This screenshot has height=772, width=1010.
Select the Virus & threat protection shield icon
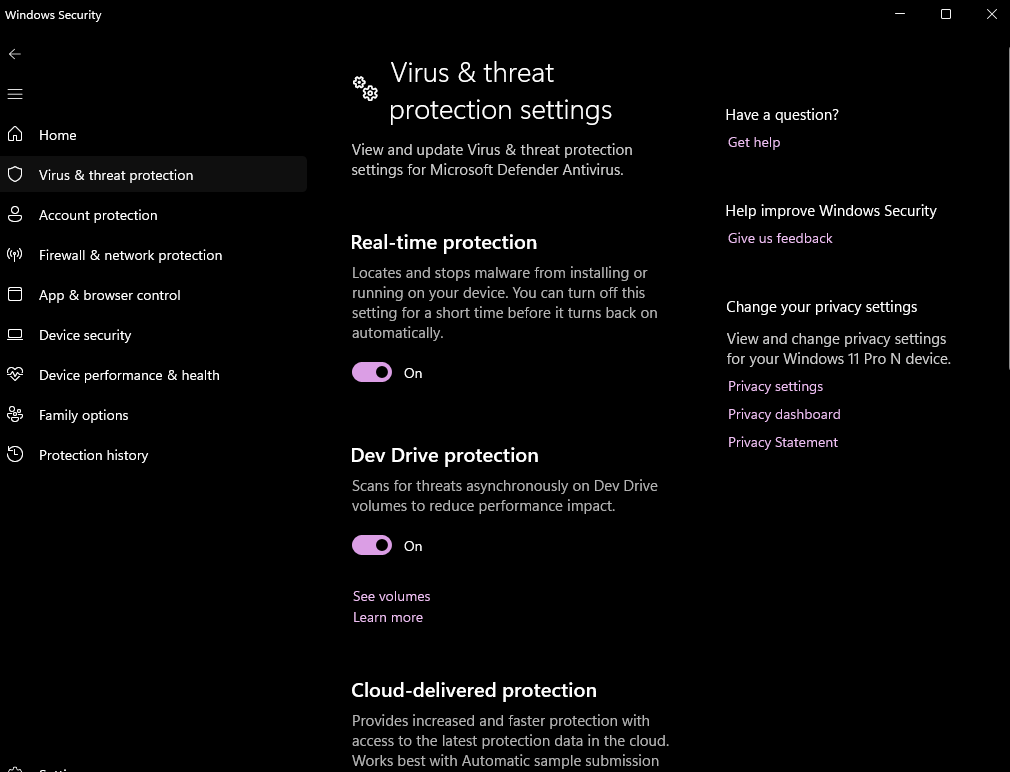[15, 175]
